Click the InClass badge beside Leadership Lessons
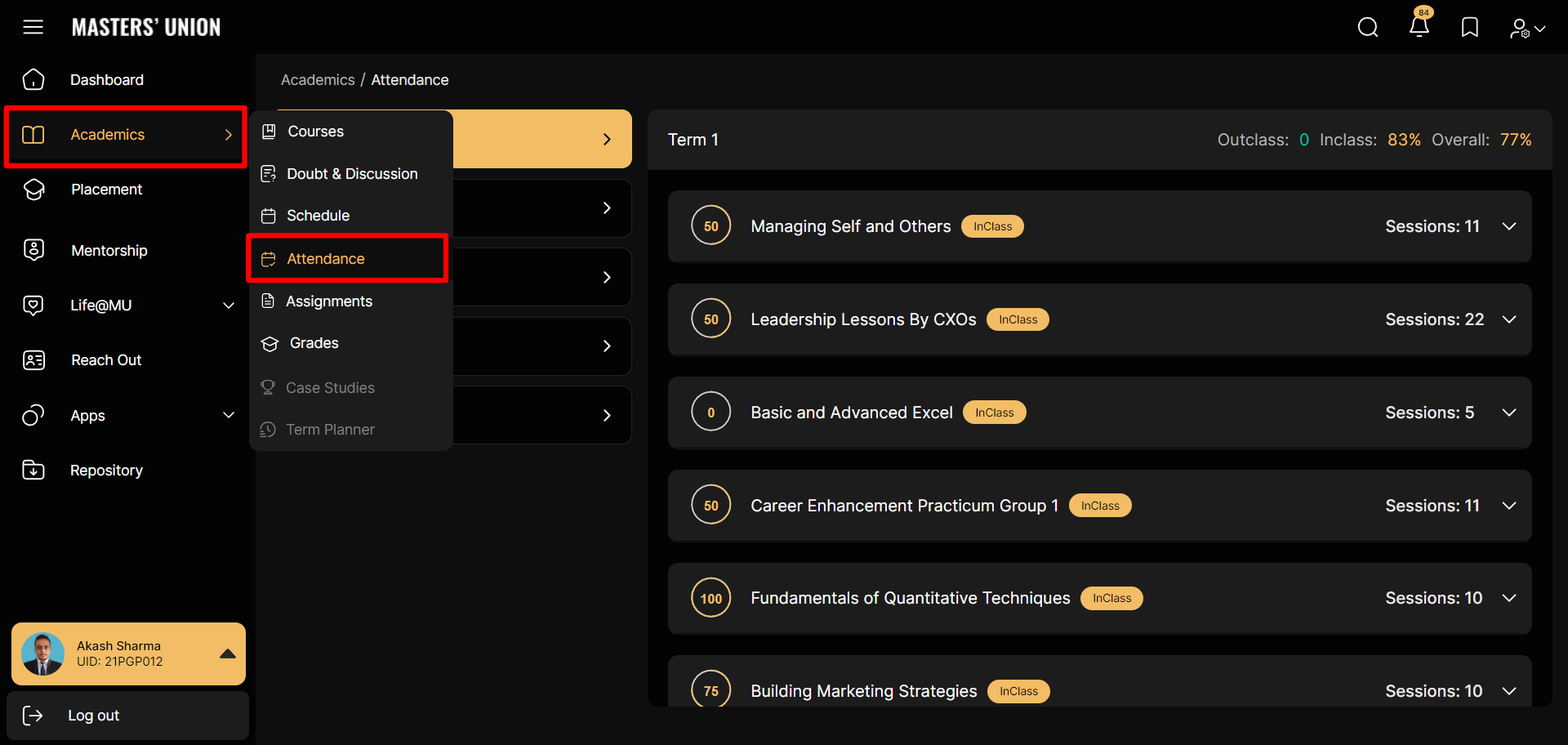The height and width of the screenshot is (745, 1568). [x=1018, y=319]
